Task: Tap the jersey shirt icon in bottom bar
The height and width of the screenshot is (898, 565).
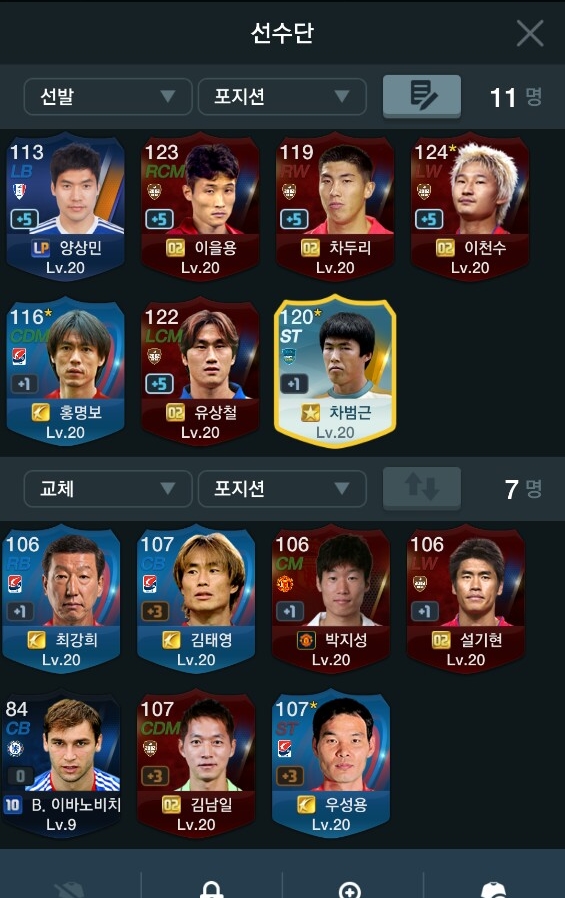Action: click(x=493, y=891)
